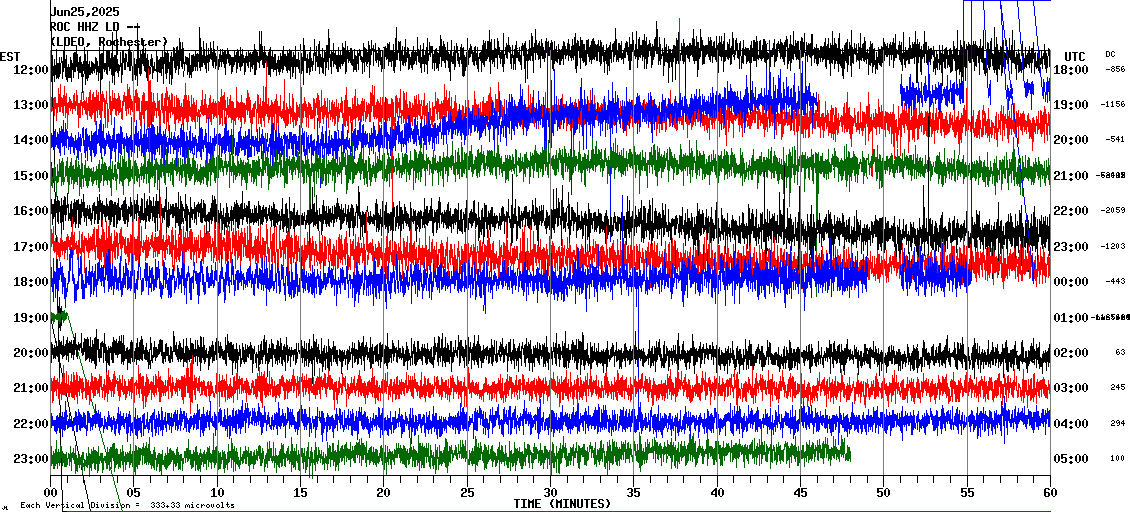Click the 22:00 UTC row label

(x=1071, y=211)
